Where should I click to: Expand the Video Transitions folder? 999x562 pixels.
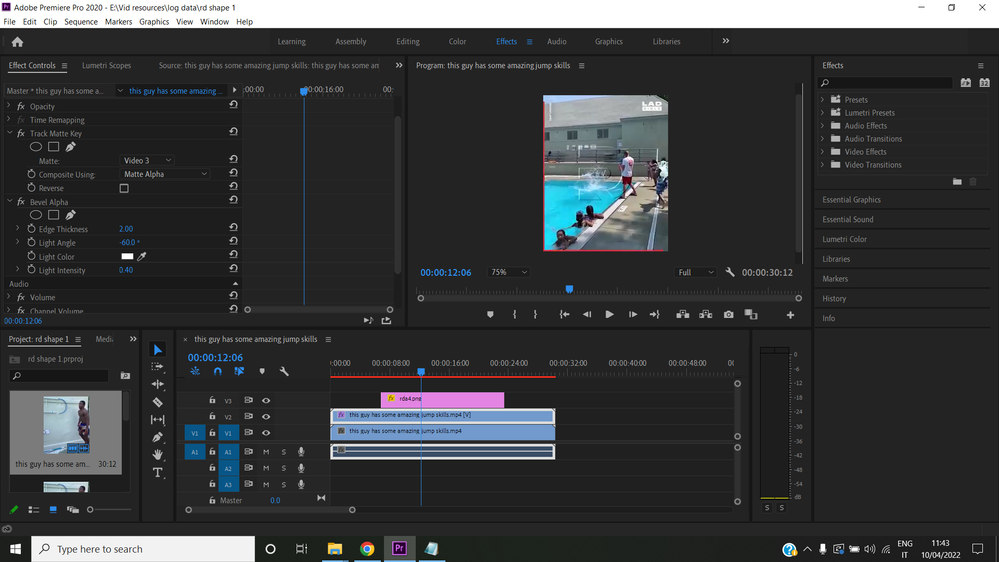click(823, 165)
